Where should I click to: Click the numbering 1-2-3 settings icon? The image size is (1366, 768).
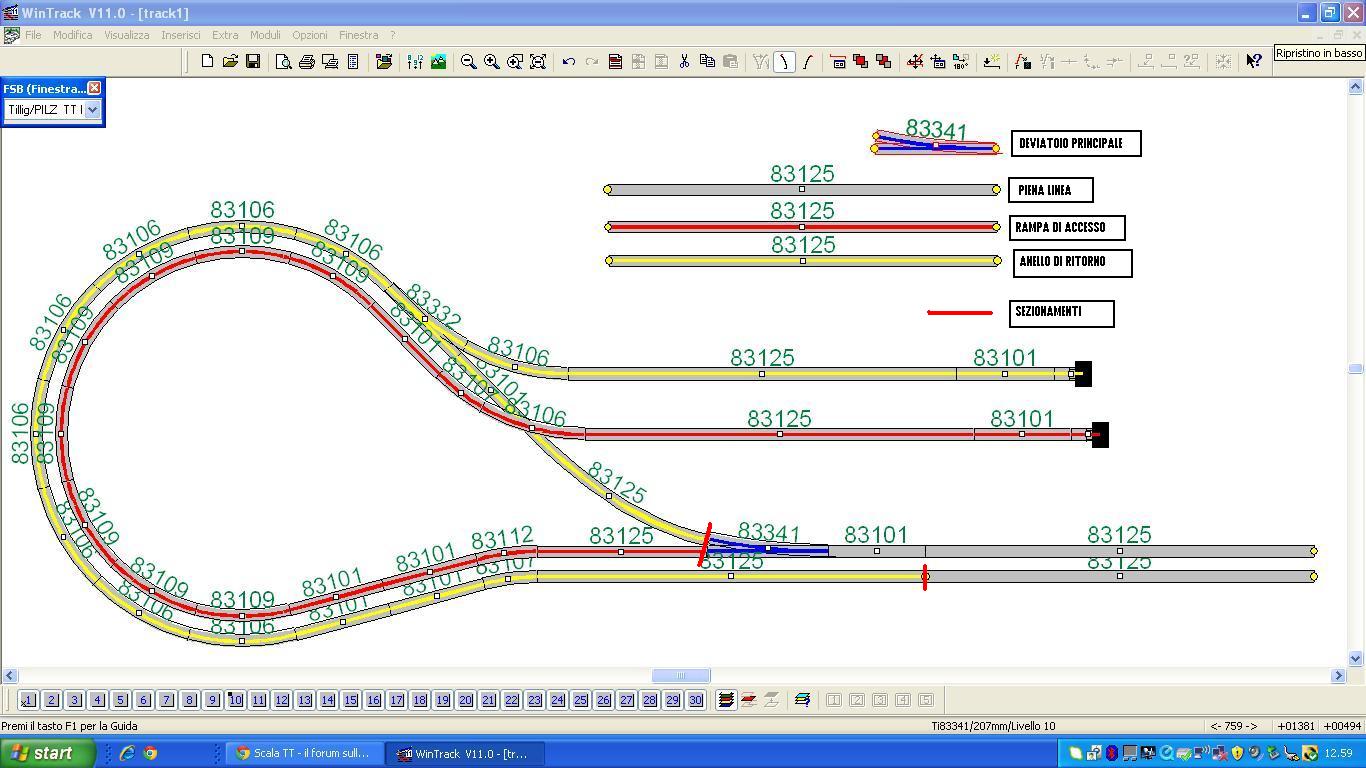click(x=415, y=61)
